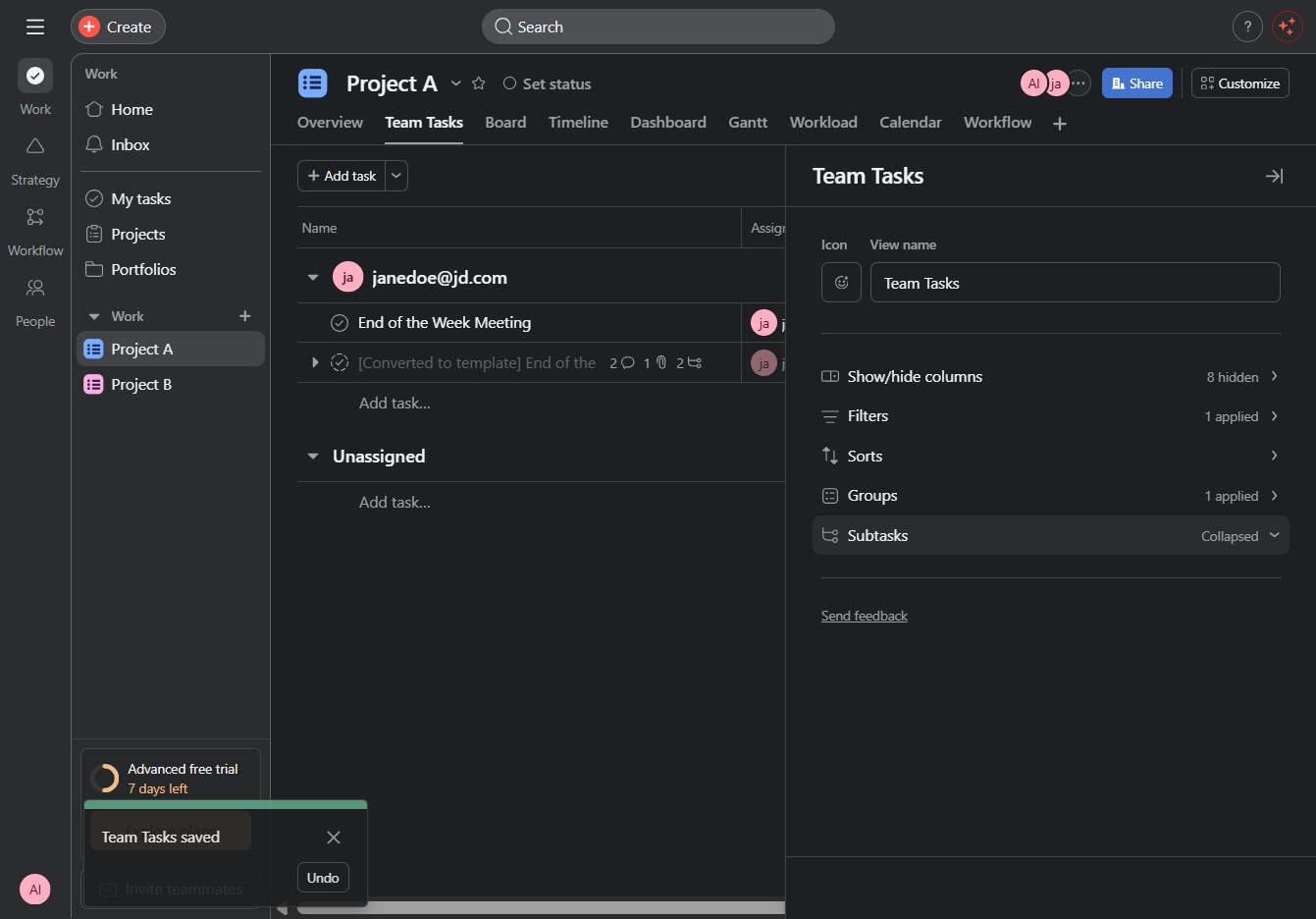
Task: Select Project A in the sidebar
Action: click(170, 349)
